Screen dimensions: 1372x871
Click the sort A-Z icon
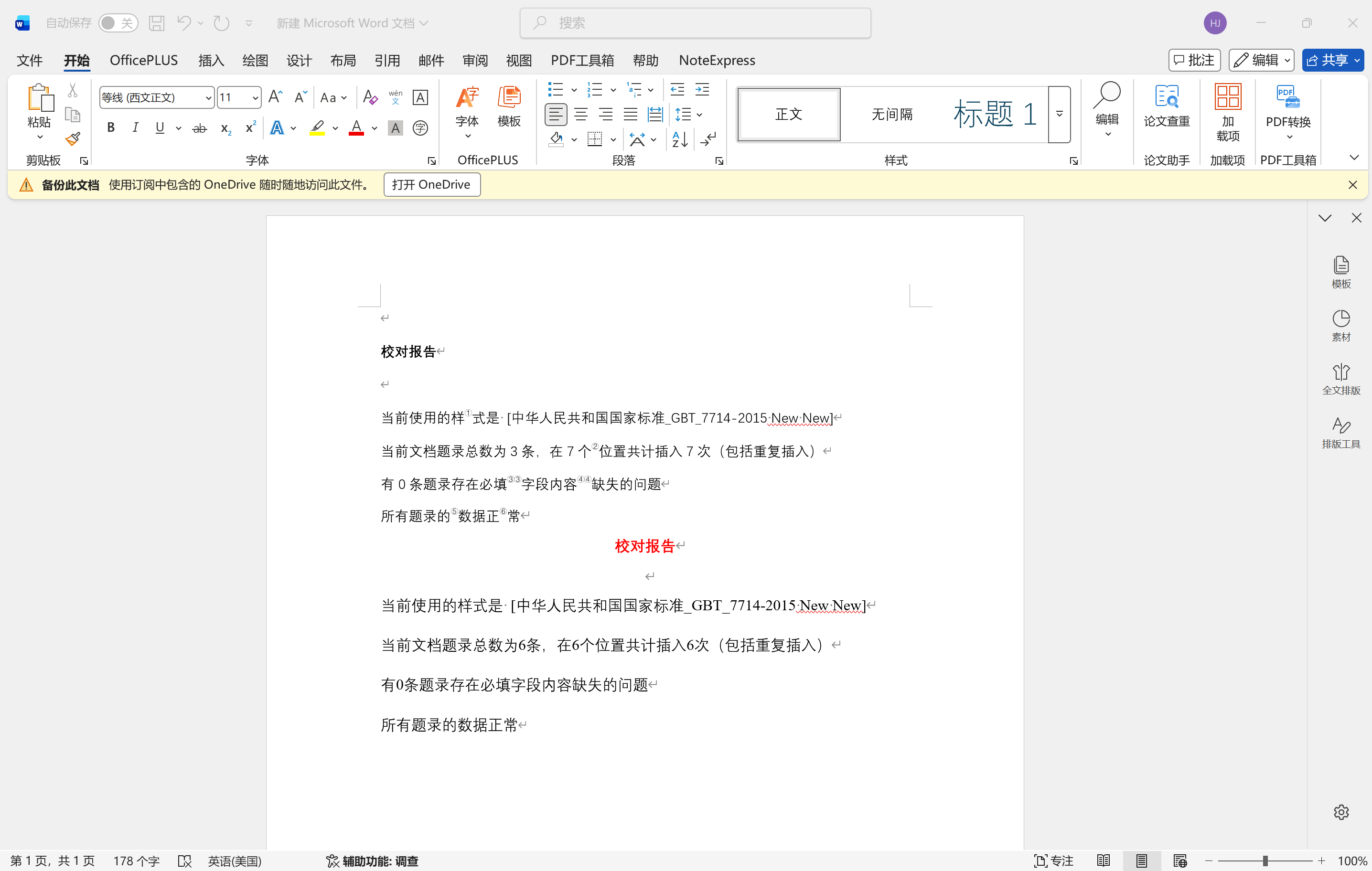tap(680, 139)
